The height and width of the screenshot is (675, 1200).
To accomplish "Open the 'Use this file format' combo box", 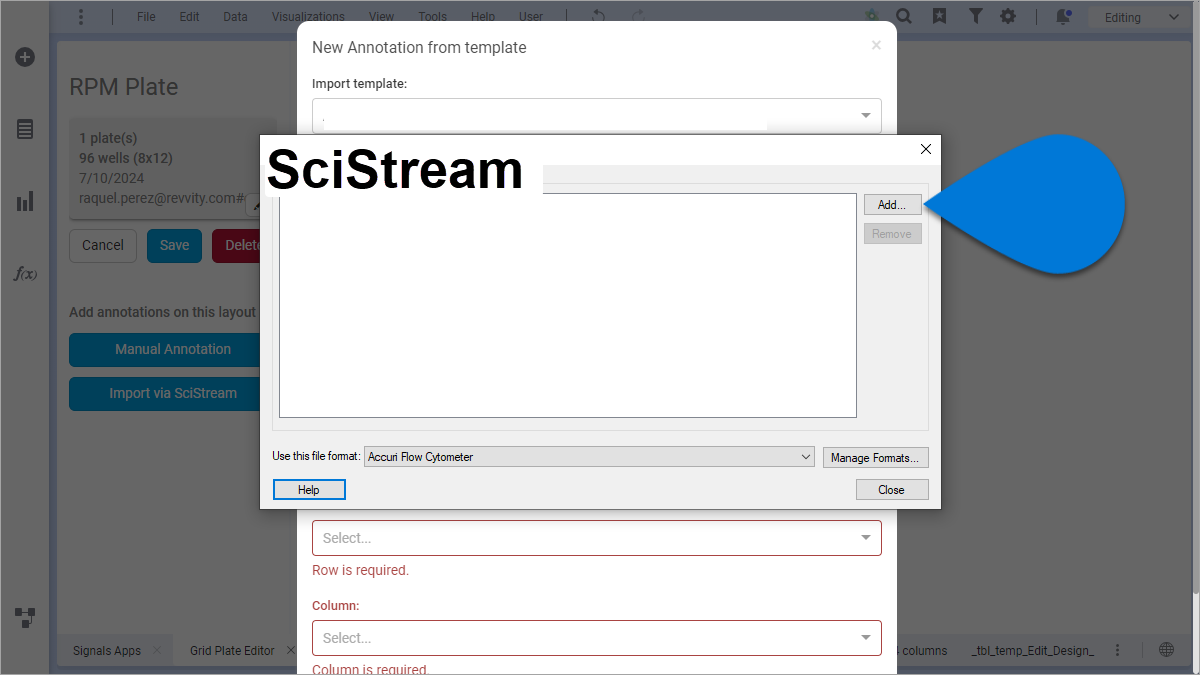I will (590, 457).
